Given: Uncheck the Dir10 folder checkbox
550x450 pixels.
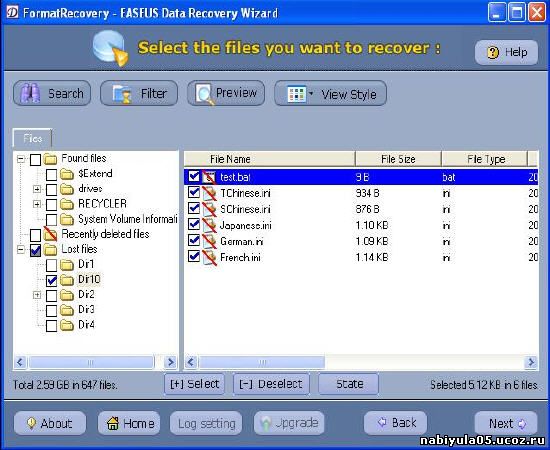Looking at the screenshot, I should (x=52, y=280).
